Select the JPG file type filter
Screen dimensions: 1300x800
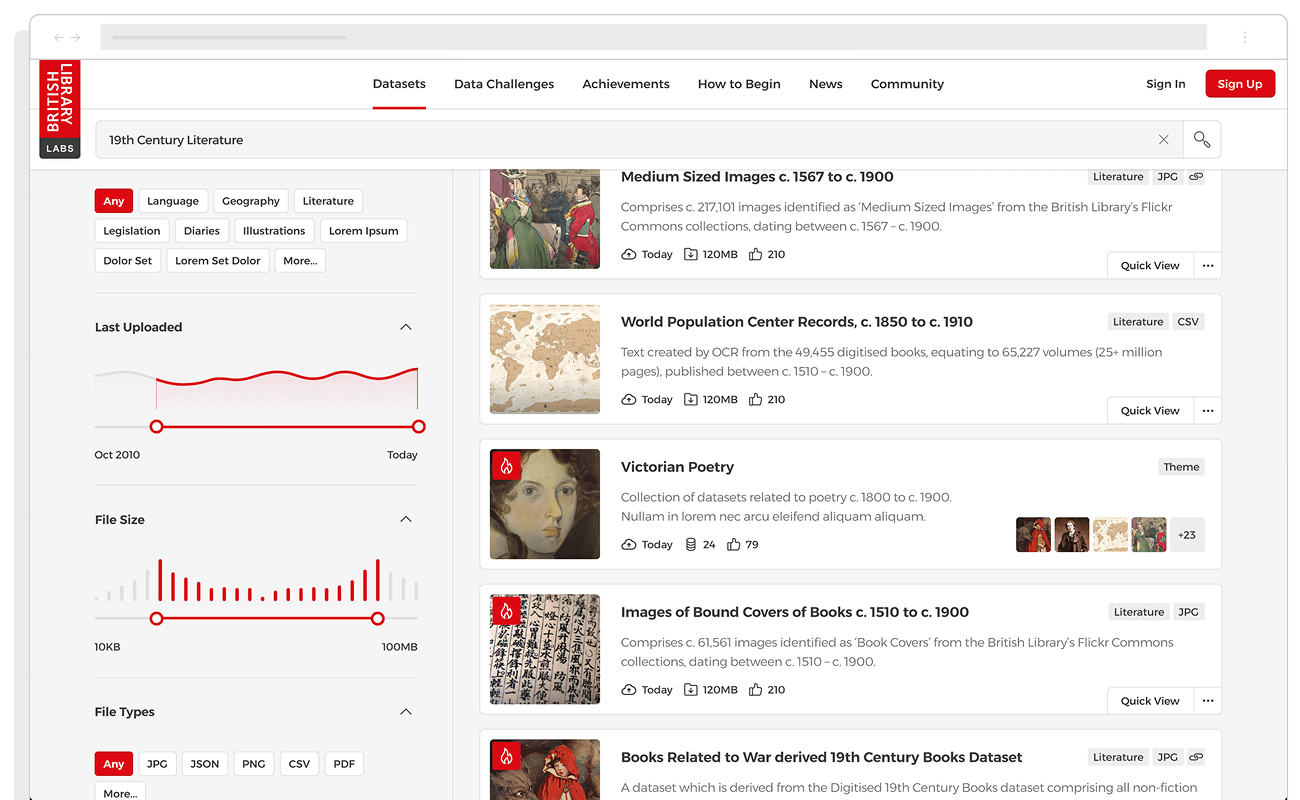157,764
